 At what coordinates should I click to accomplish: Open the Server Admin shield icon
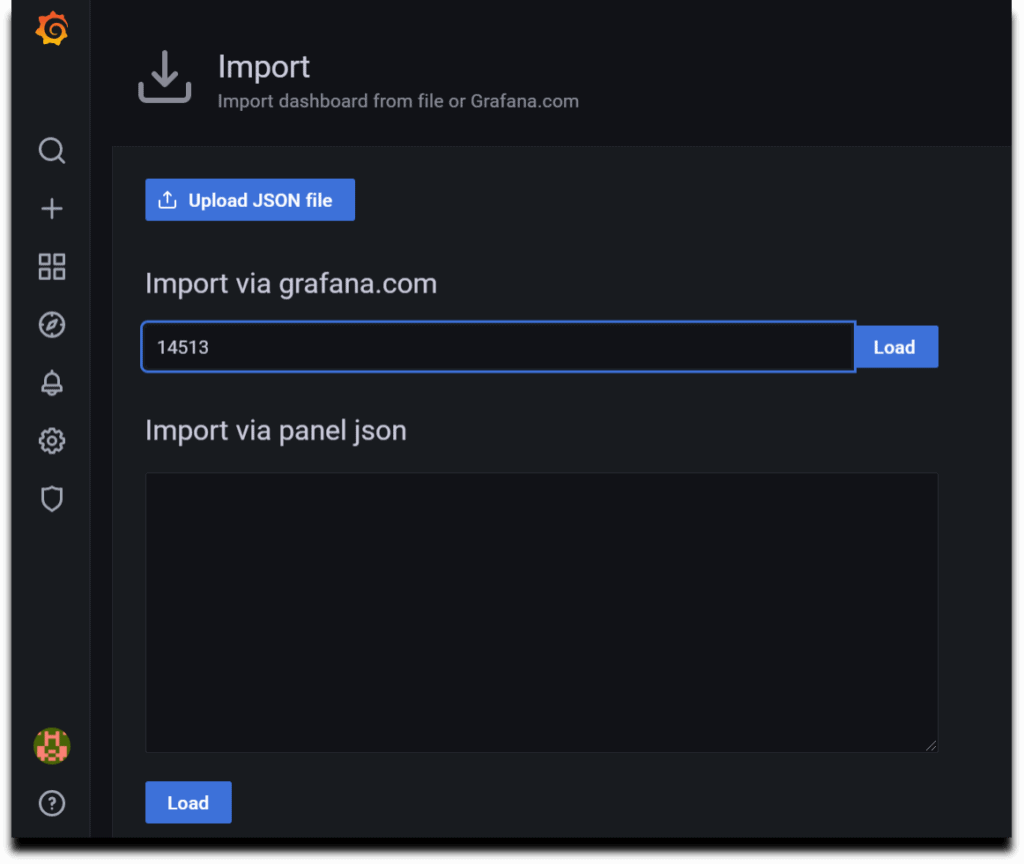pyautogui.click(x=52, y=499)
